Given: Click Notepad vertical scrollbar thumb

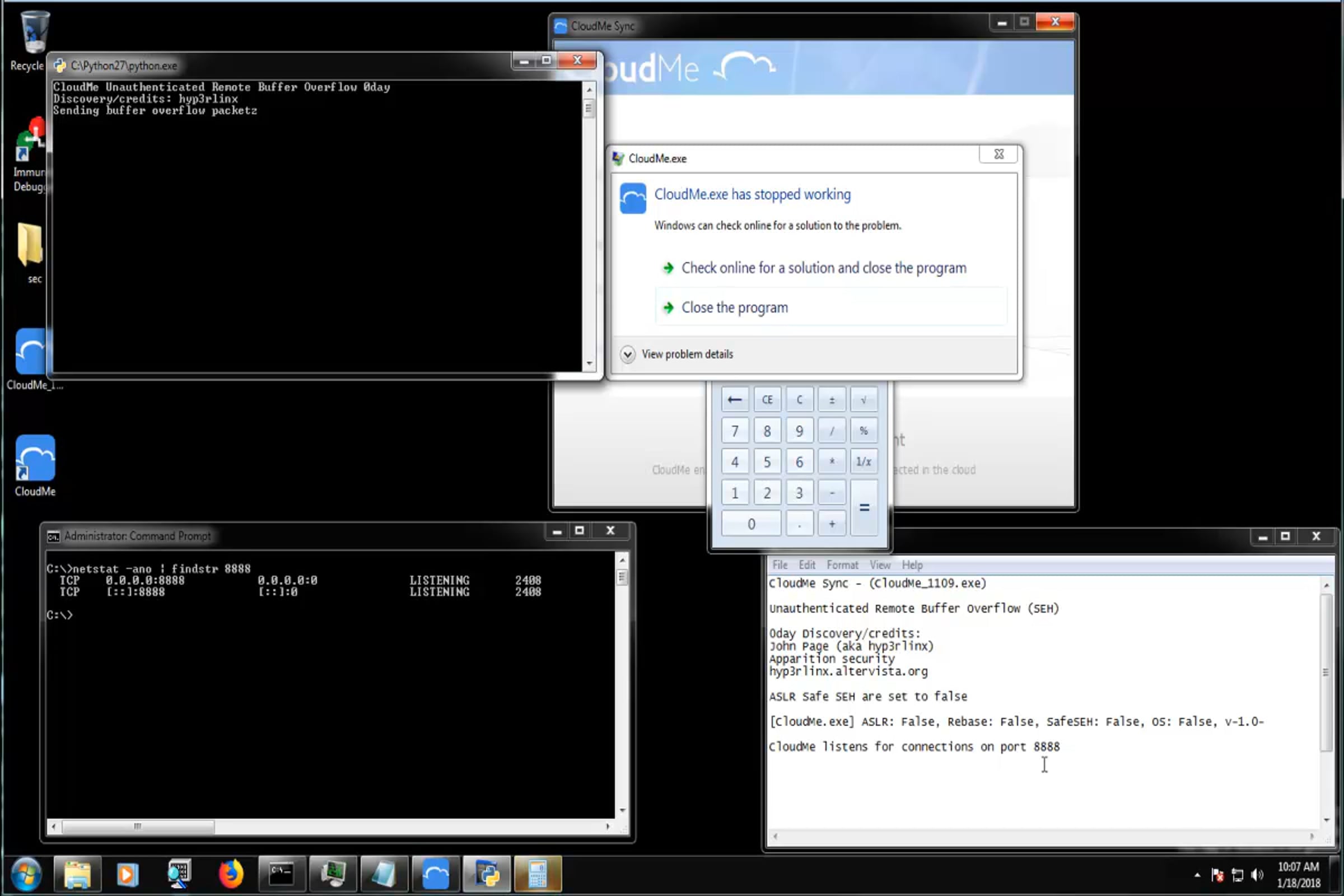Looking at the screenshot, I should (1326, 673).
